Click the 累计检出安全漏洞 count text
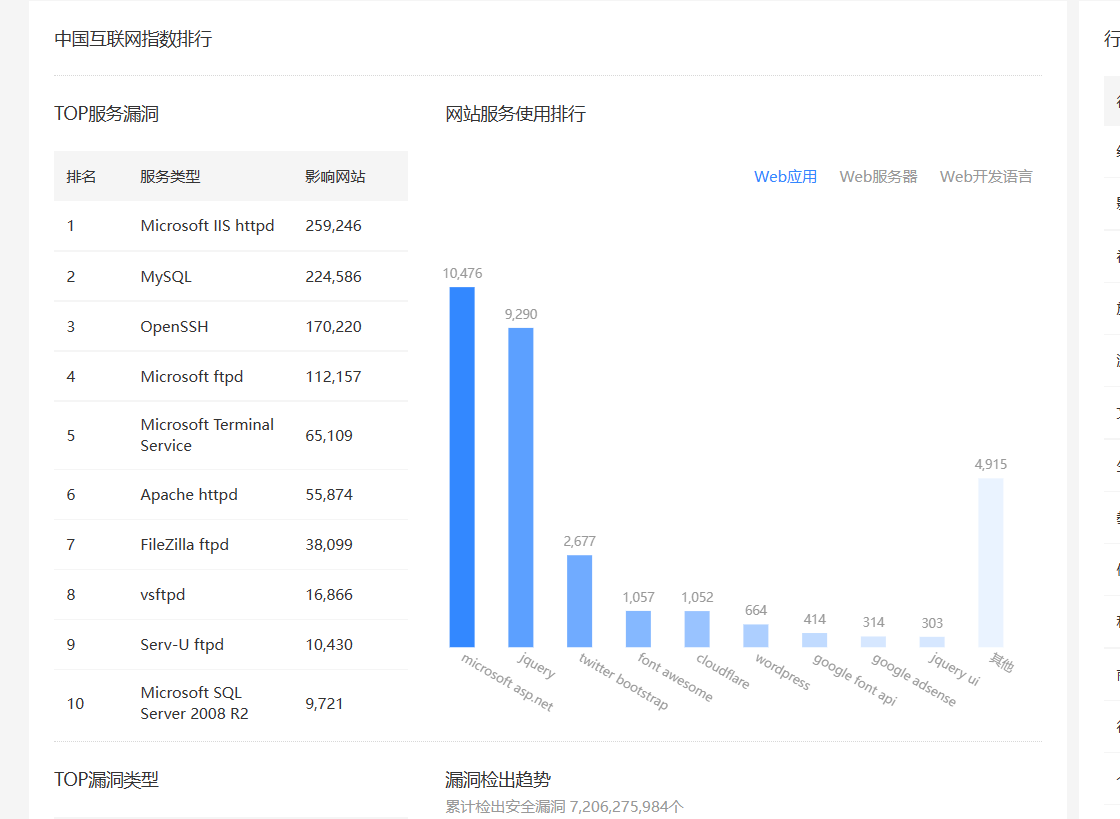Viewport: 1120px width, 819px height. coord(564,807)
